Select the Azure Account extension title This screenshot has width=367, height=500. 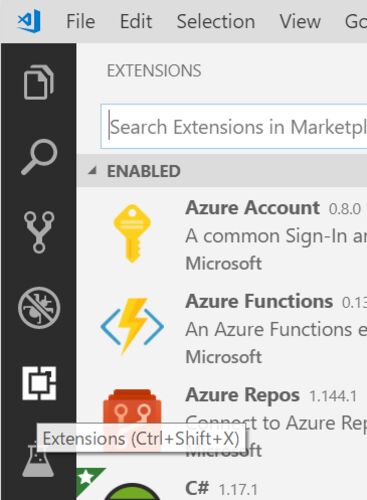(253, 208)
